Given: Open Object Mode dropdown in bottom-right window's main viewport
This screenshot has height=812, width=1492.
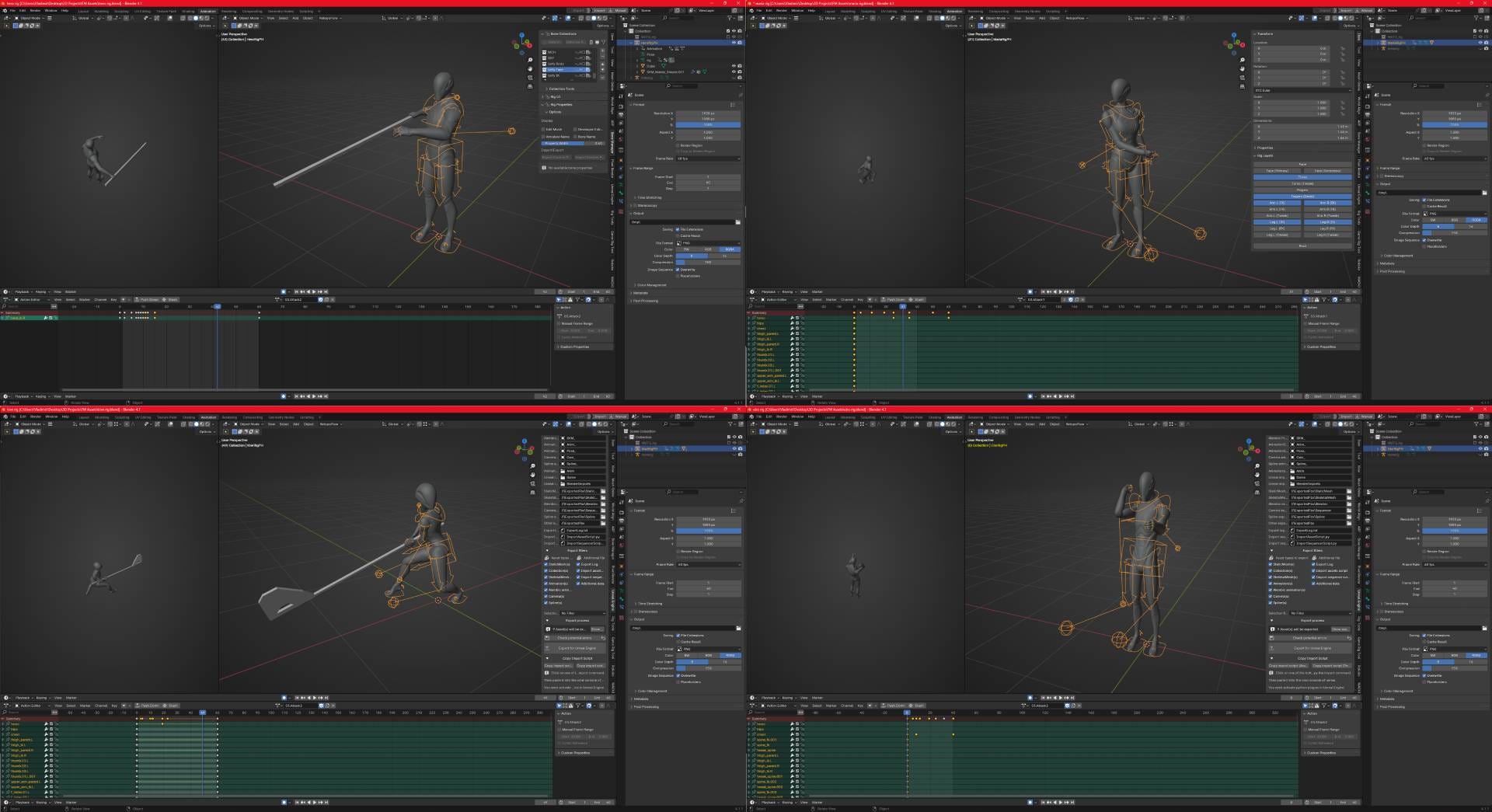Looking at the screenshot, I should [996, 424].
